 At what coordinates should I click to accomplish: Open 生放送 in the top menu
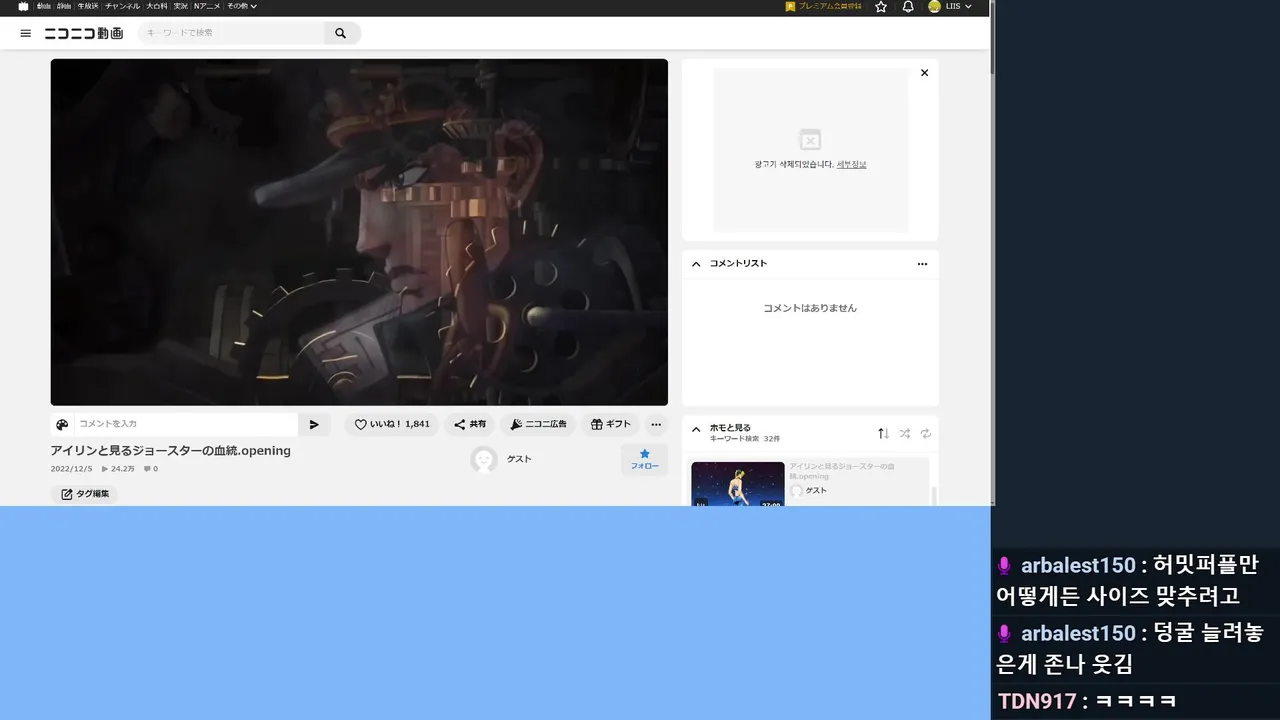88,6
